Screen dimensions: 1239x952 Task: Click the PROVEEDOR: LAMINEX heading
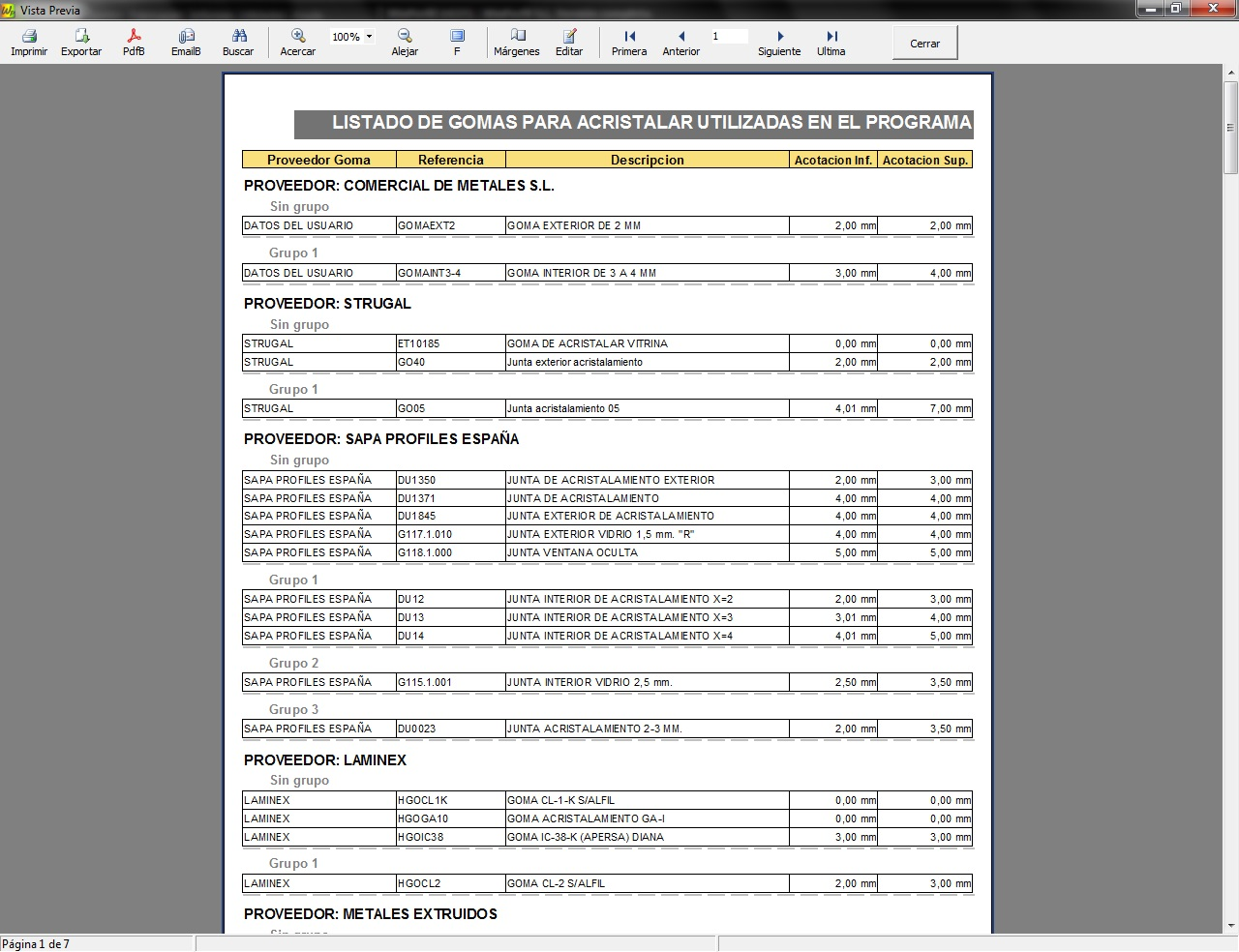coord(325,760)
